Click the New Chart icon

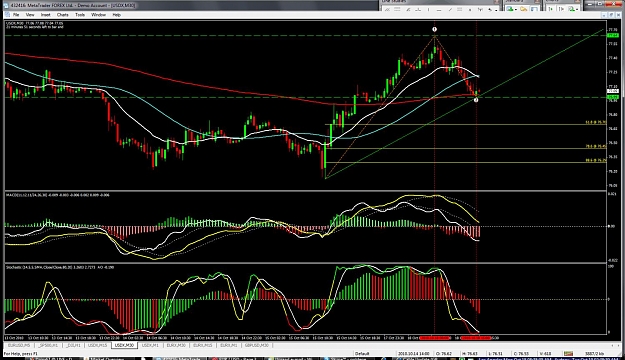[x=510, y=9]
